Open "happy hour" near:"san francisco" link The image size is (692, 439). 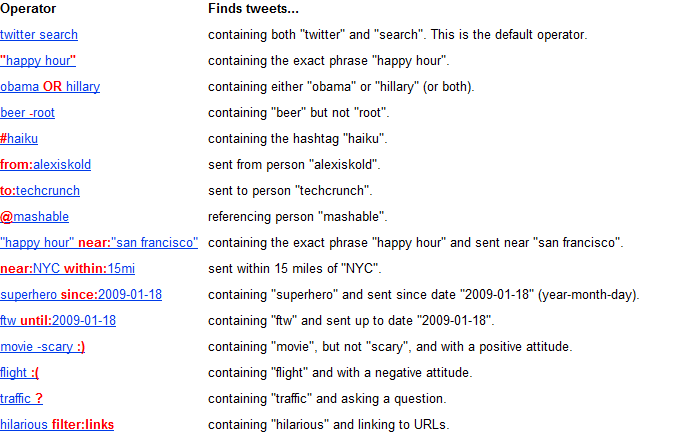pos(99,243)
